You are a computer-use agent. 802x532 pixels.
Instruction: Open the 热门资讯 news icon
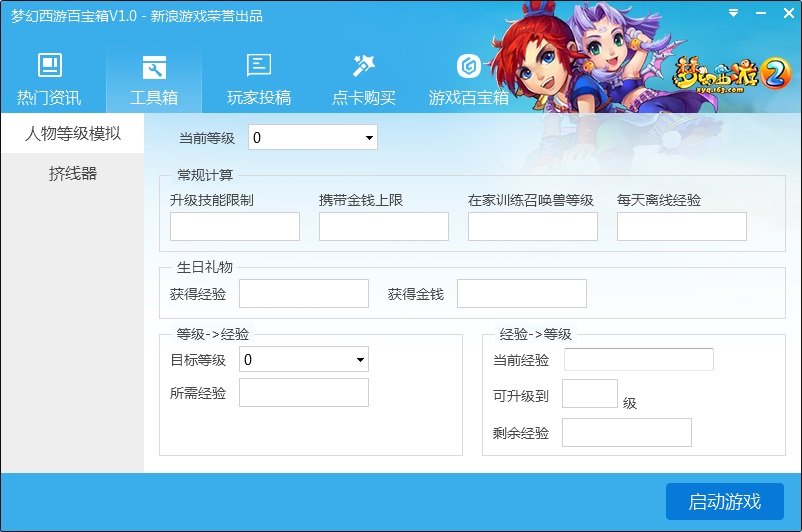click(x=50, y=65)
